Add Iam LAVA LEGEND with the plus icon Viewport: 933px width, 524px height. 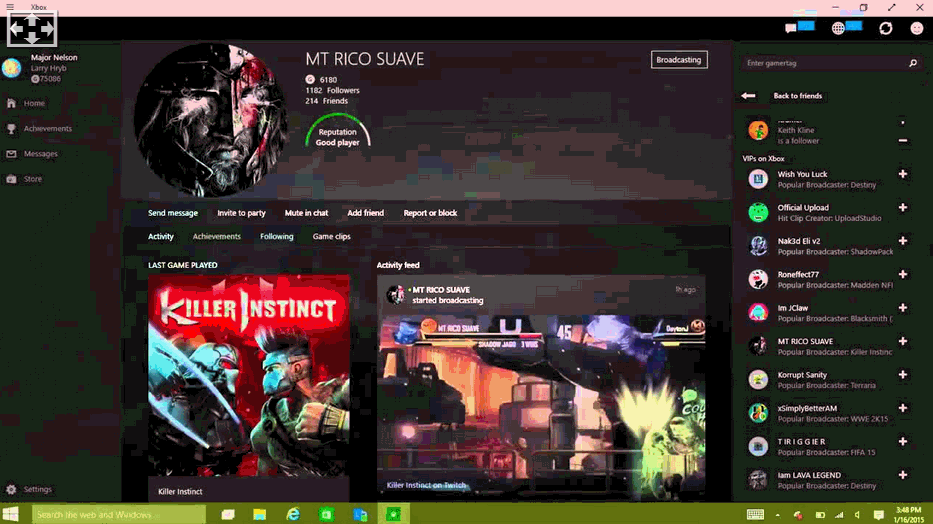tap(903, 475)
